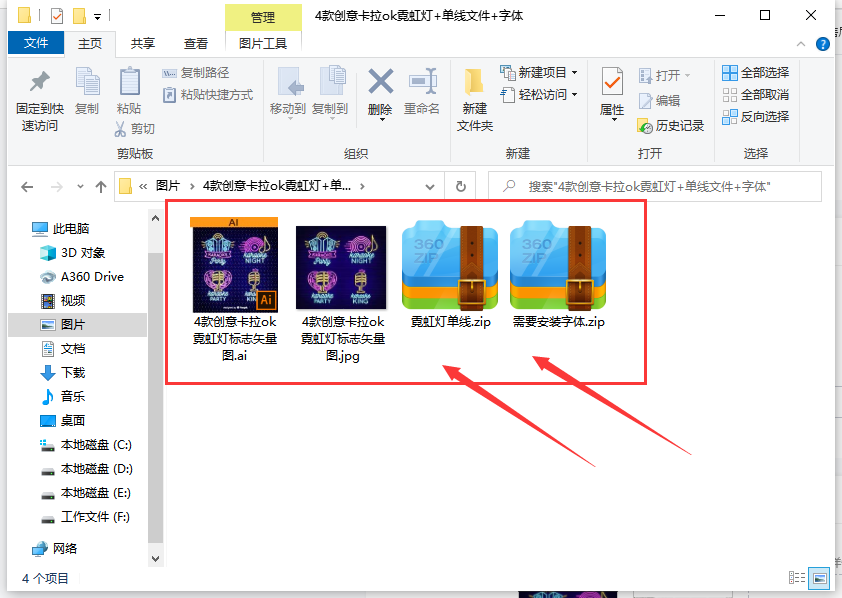Select the .jpg karaoke neon image thumbnail
Screen dimensions: 842x598
click(x=342, y=267)
